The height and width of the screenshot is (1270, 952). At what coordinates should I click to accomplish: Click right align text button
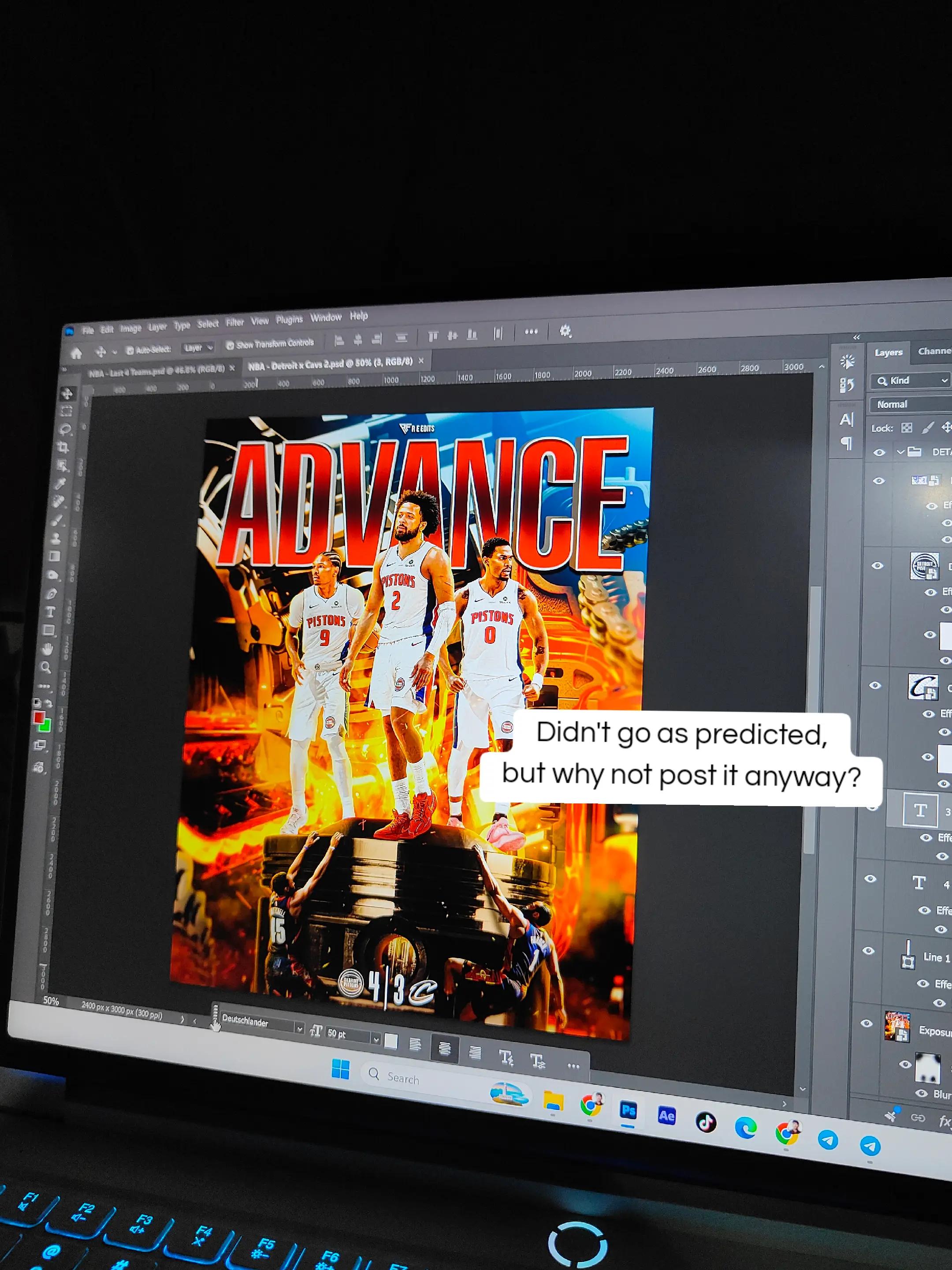point(475,1053)
